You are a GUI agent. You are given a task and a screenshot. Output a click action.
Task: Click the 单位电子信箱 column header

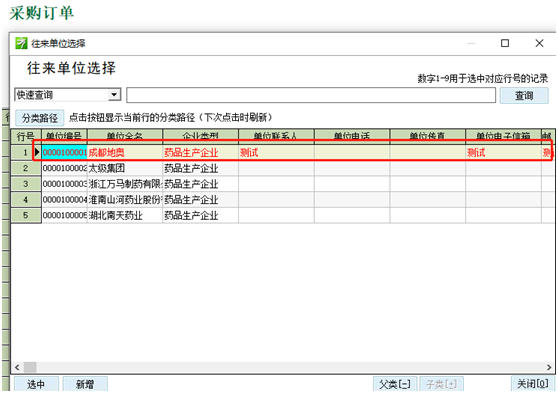503,136
